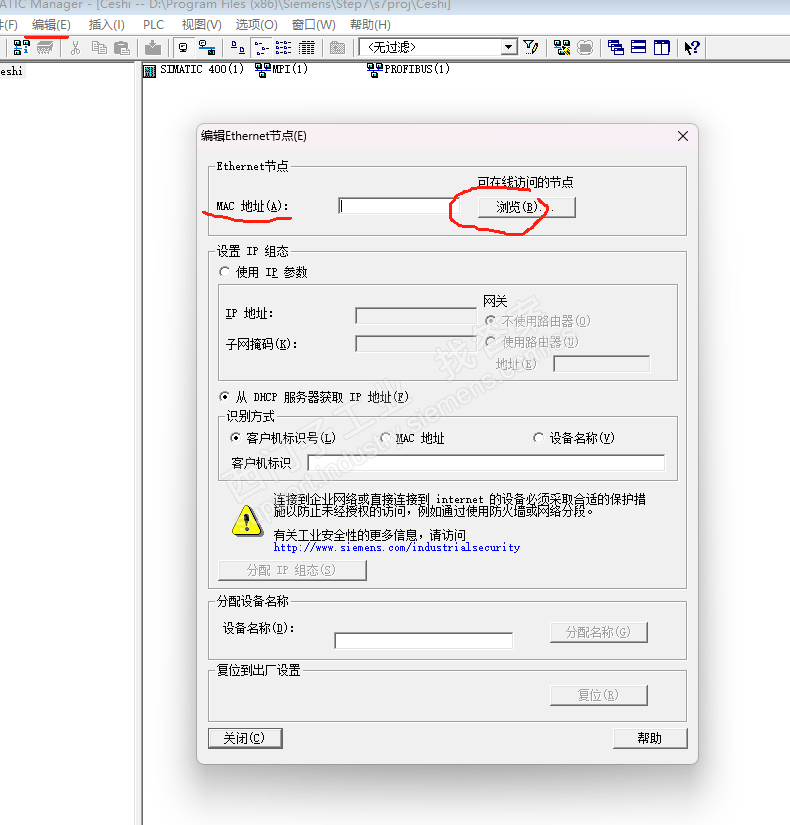
Task: Click the Cut scissors icon
Action: (75, 48)
